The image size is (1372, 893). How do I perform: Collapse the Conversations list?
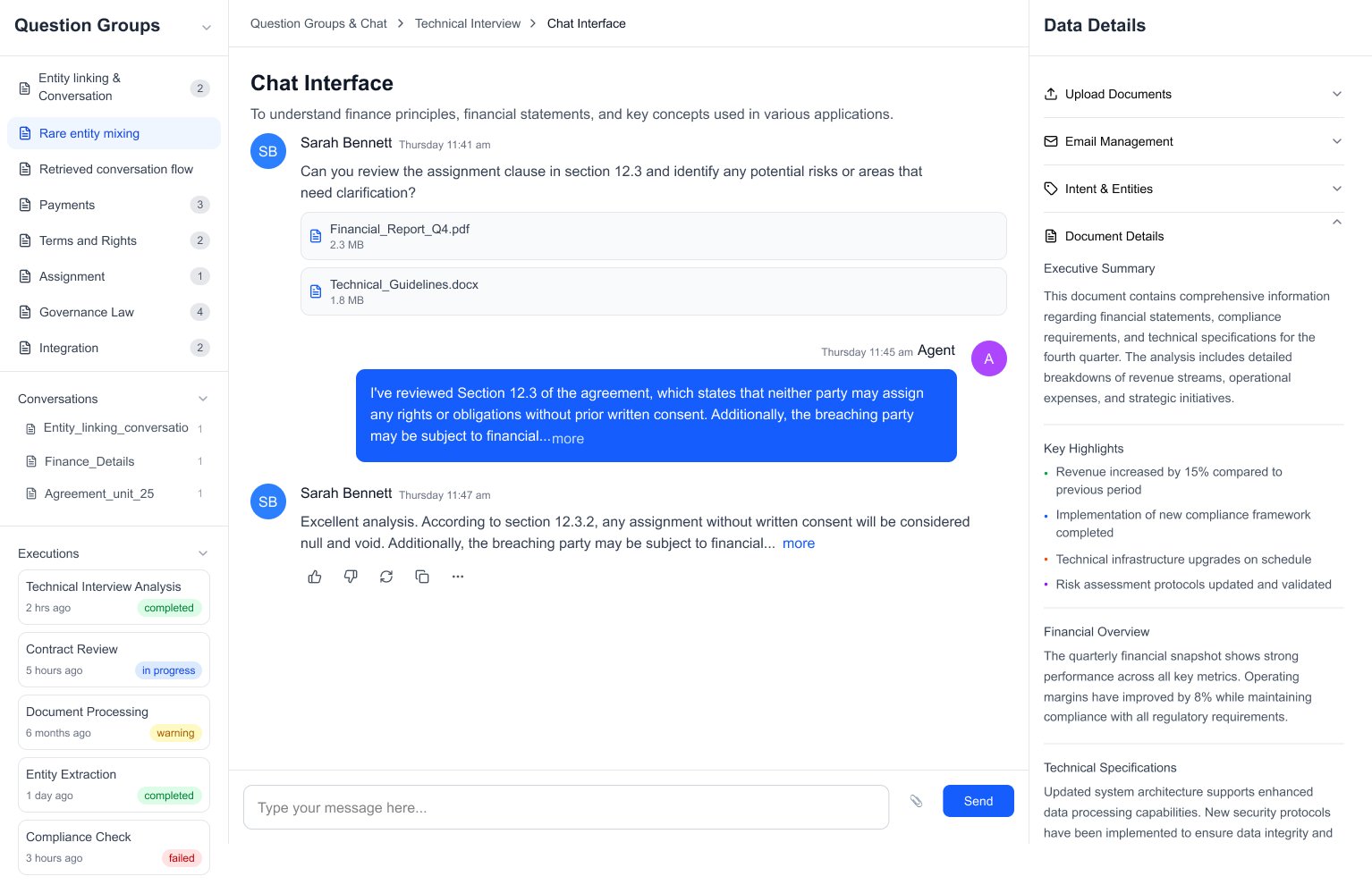click(x=203, y=399)
